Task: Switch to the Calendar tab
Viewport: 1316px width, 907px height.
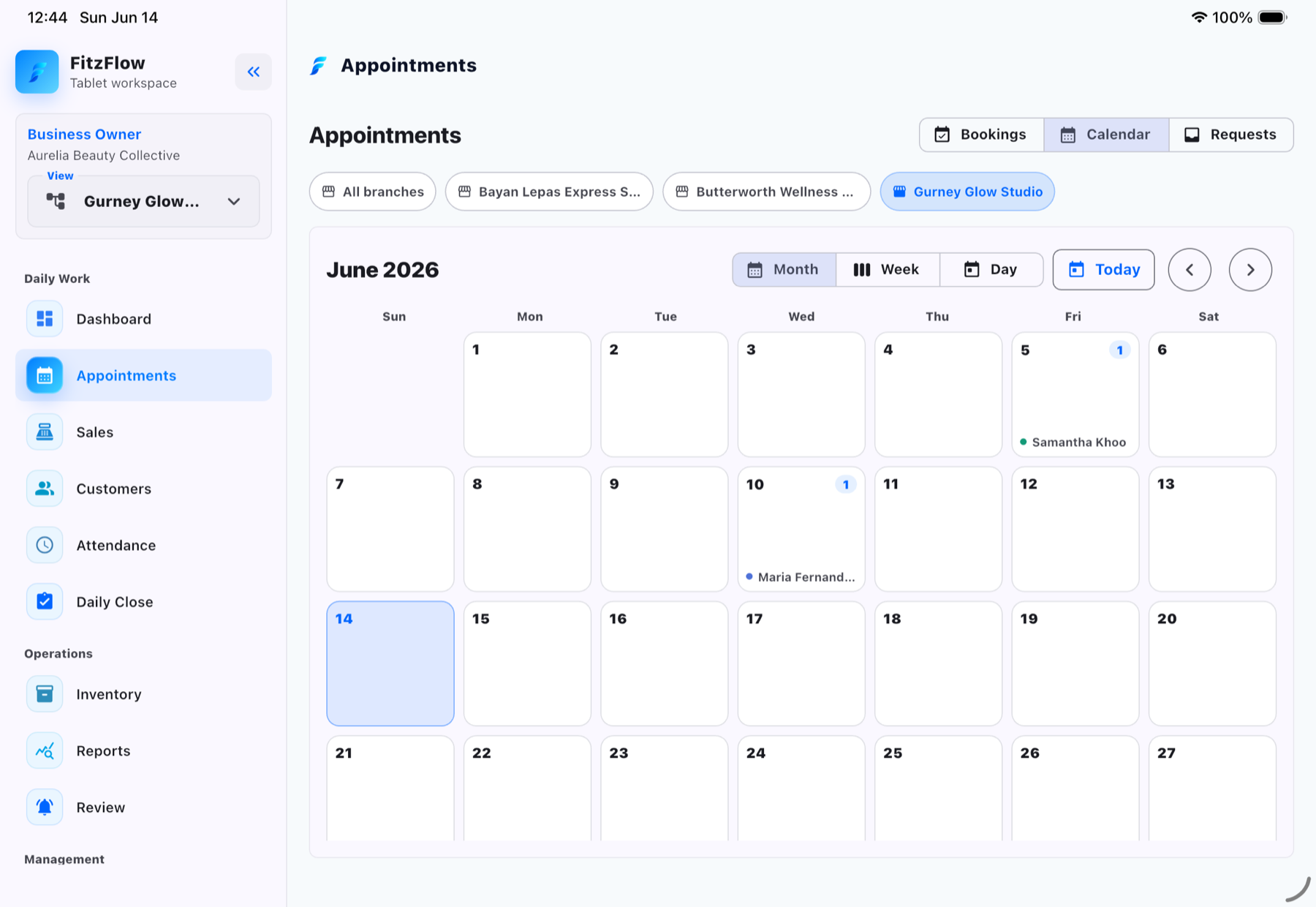Action: 1107,135
